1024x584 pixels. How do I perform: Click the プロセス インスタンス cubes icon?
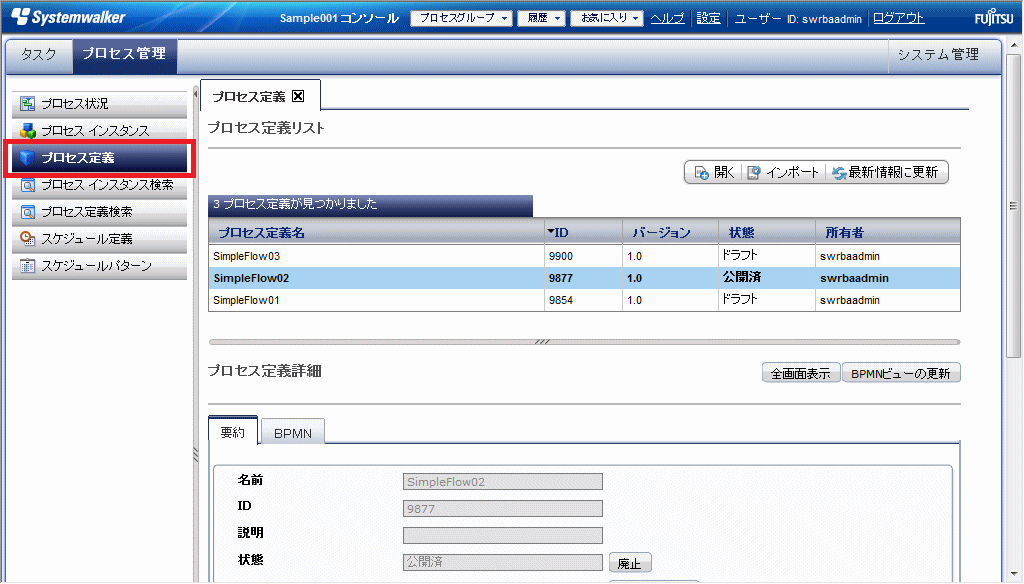pyautogui.click(x=27, y=131)
